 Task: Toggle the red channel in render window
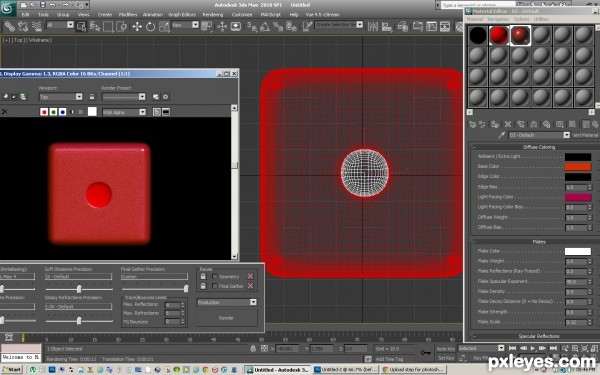[x=44, y=112]
